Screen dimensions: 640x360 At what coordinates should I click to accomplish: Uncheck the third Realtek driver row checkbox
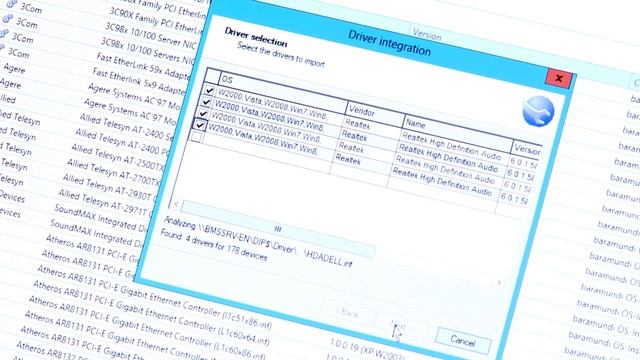(x=203, y=113)
